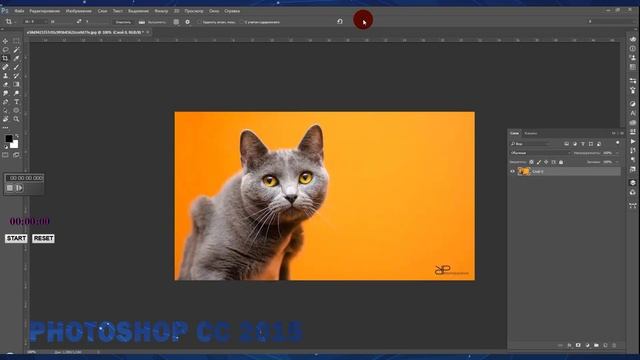
Task: Filter for type layers
Action: point(583,144)
